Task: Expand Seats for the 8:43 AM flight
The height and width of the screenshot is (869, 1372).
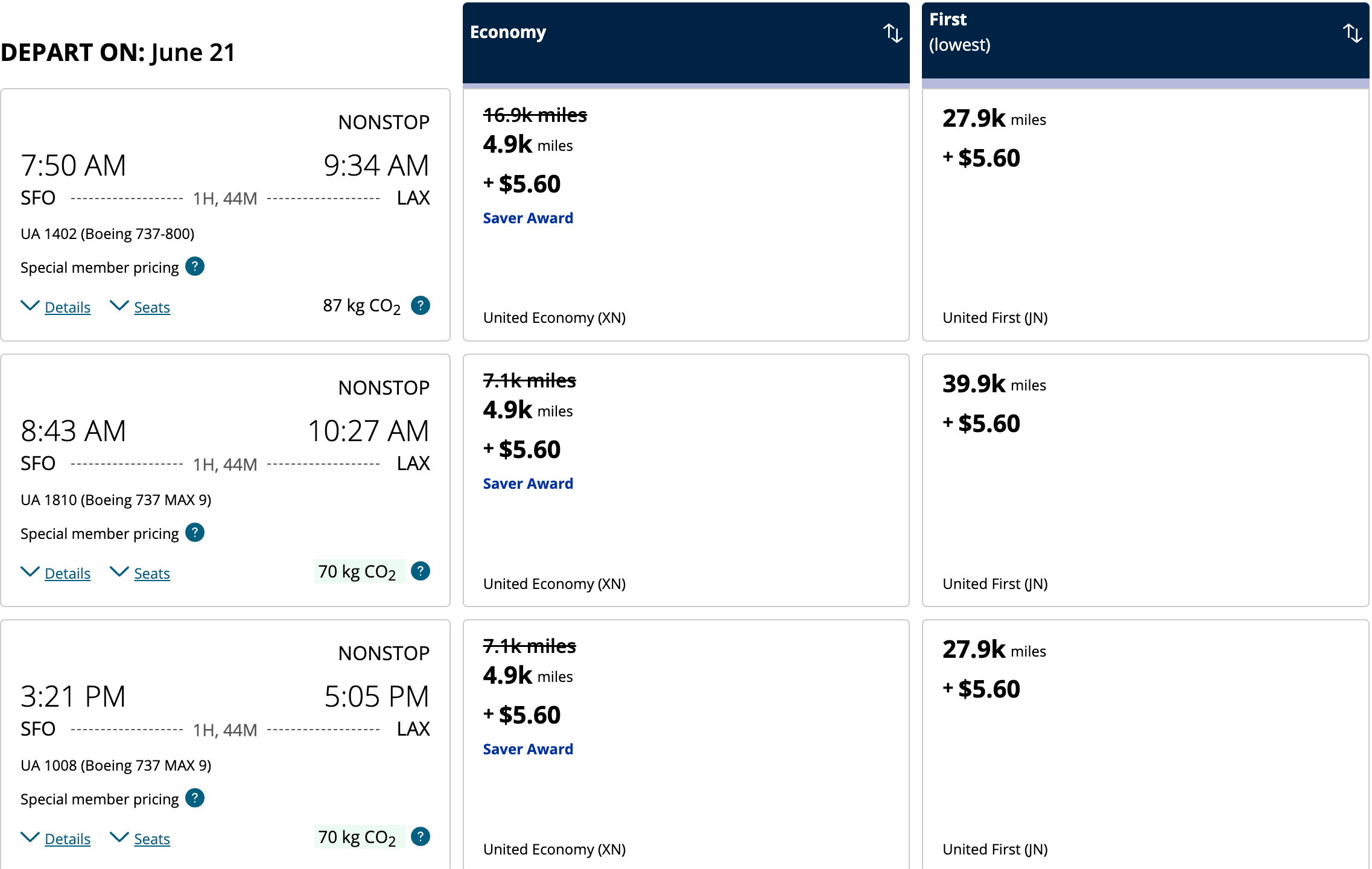Action: [x=140, y=573]
